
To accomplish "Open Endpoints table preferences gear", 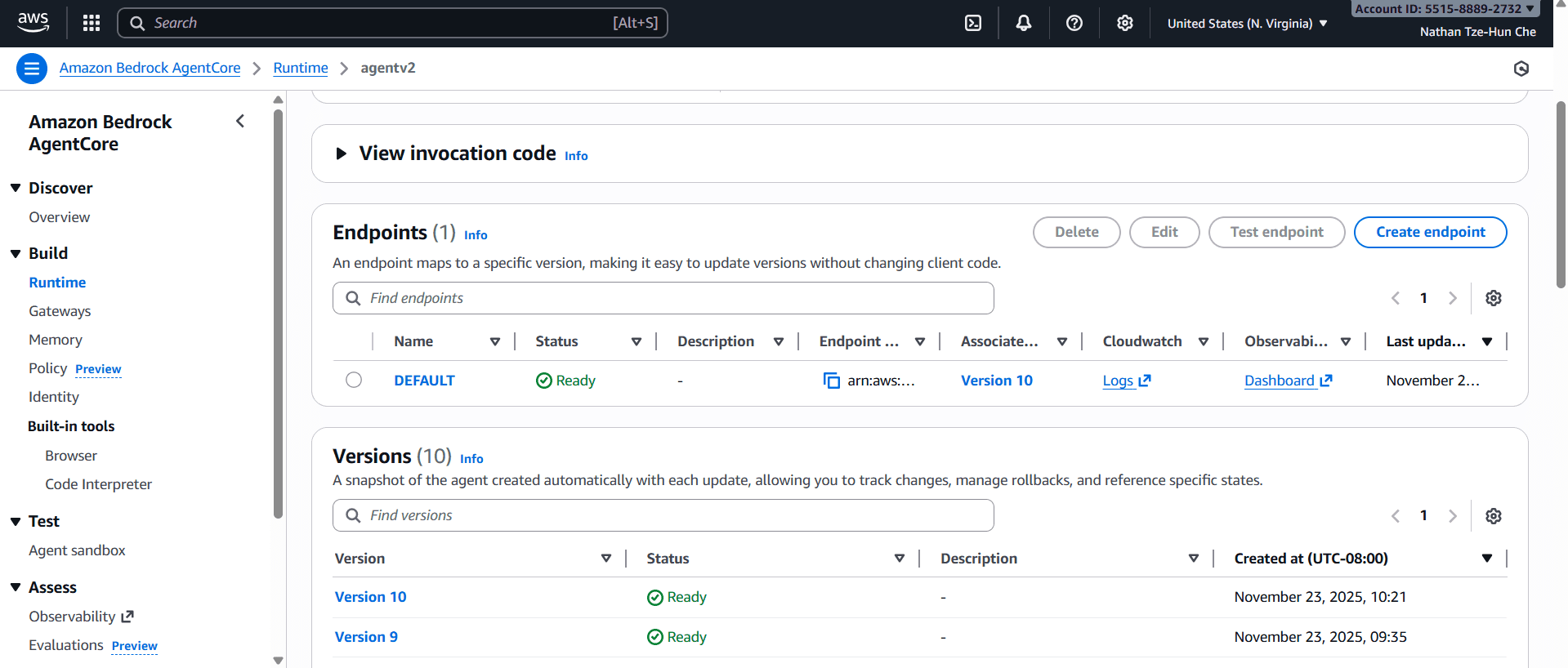I will [1493, 298].
